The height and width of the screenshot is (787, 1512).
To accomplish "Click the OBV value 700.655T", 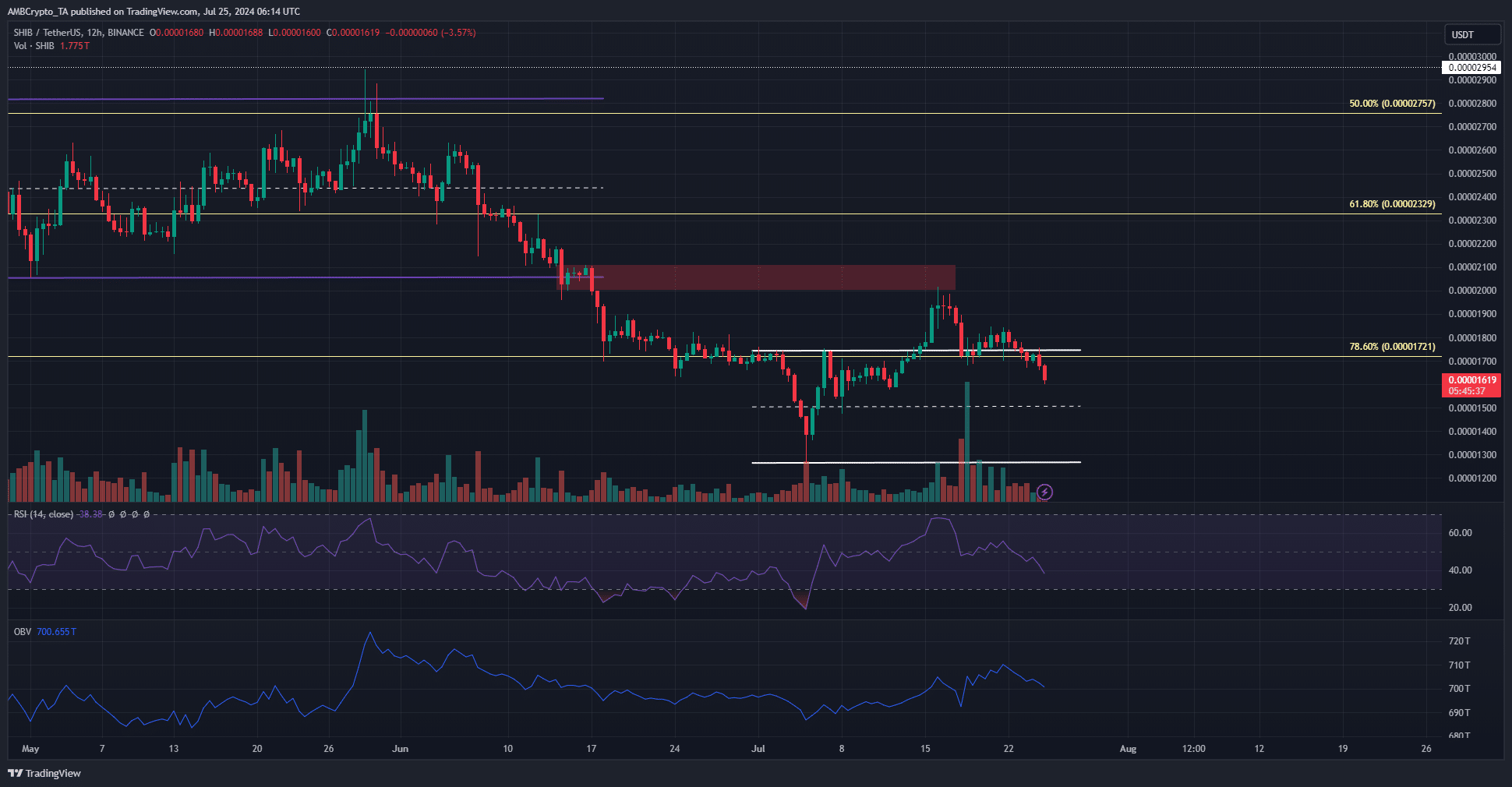I will (x=57, y=632).
